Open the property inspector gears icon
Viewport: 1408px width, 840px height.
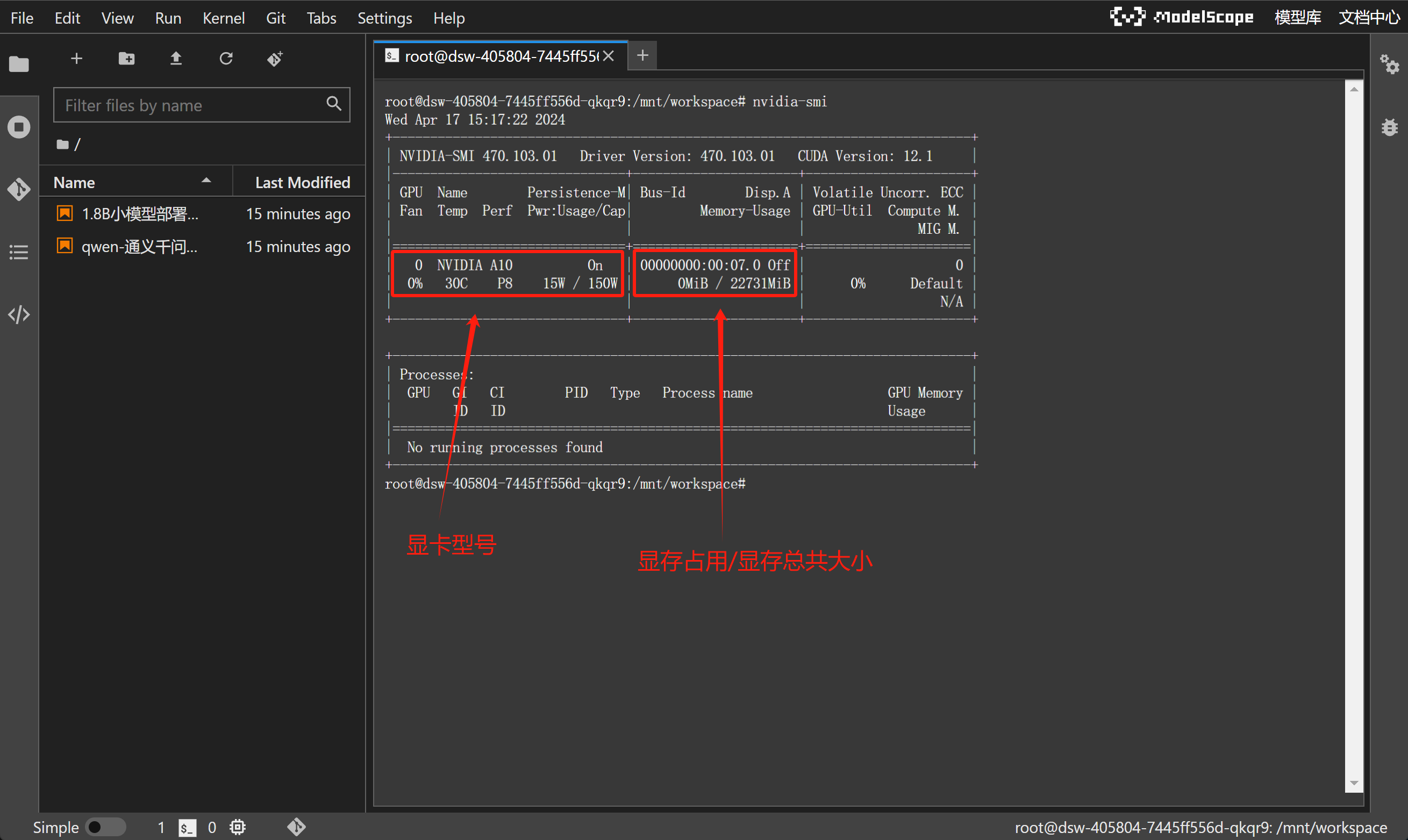(1389, 64)
